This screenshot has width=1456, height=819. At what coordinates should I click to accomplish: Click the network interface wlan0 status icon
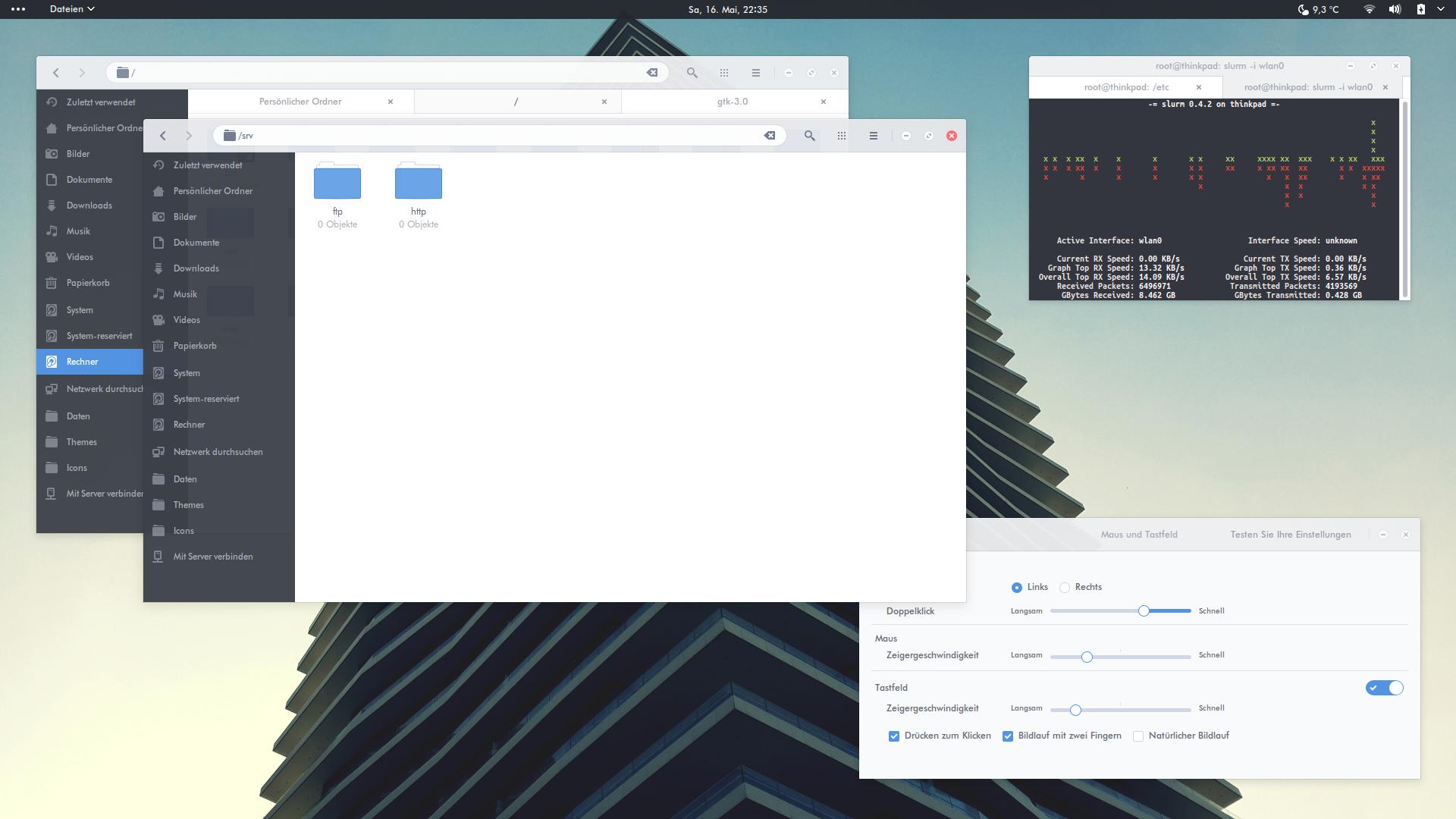pyautogui.click(x=1368, y=9)
